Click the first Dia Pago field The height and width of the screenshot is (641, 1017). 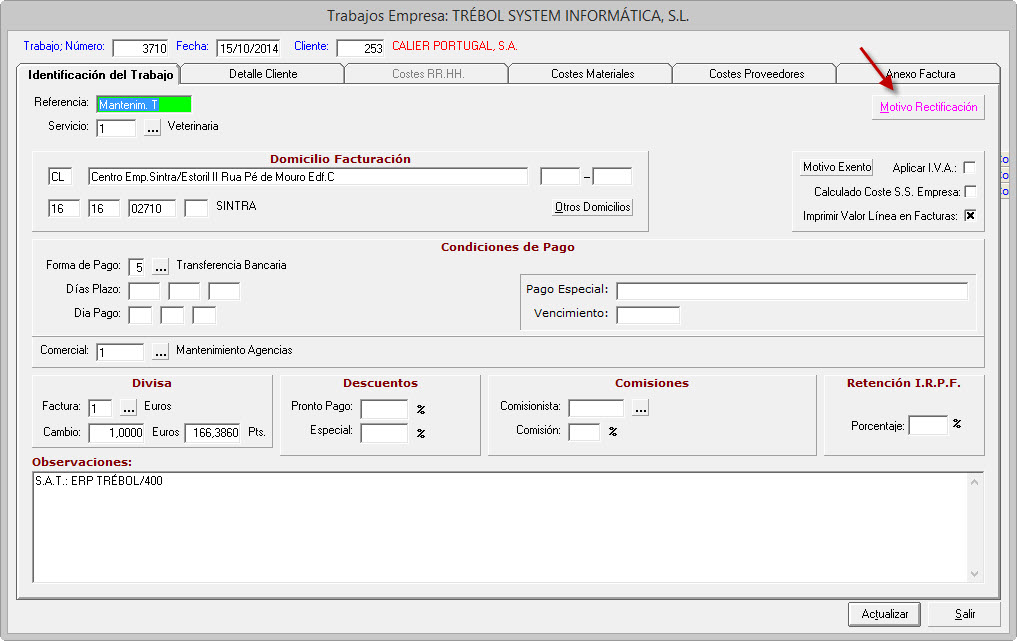140,315
